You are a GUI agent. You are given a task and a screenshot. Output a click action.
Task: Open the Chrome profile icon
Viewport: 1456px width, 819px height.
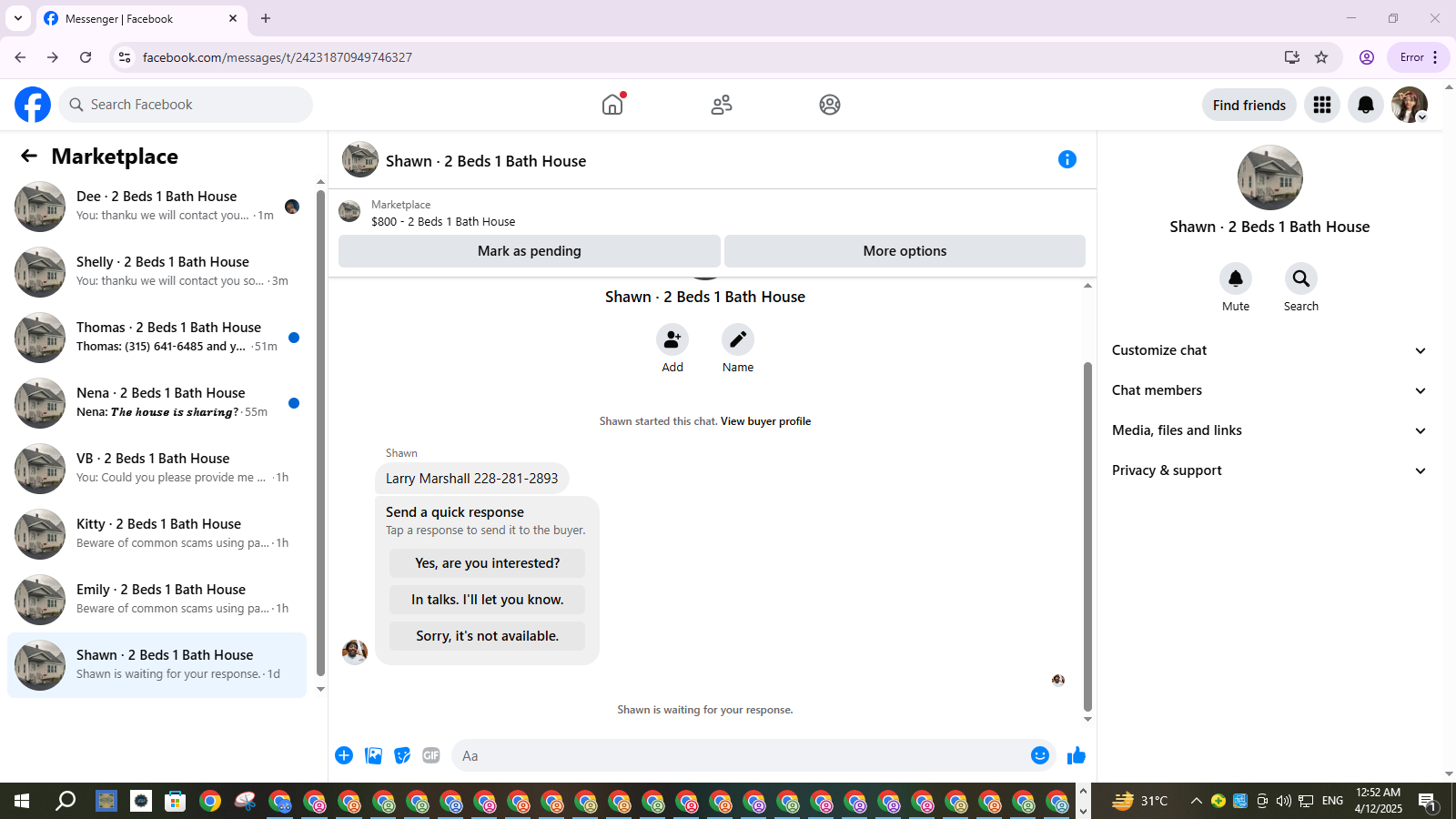[1367, 57]
